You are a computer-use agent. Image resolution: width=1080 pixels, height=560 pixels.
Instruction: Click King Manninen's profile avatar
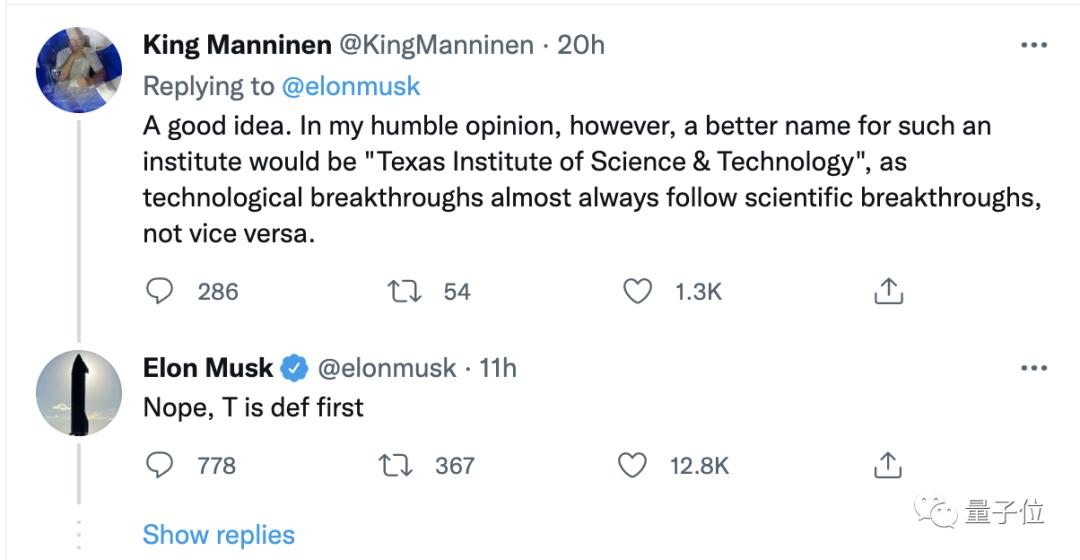(78, 70)
